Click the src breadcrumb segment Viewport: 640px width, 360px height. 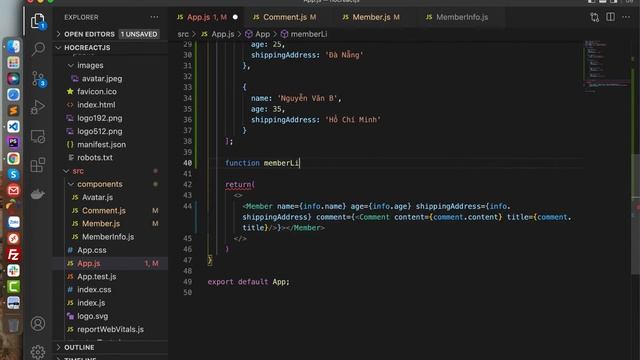183,34
